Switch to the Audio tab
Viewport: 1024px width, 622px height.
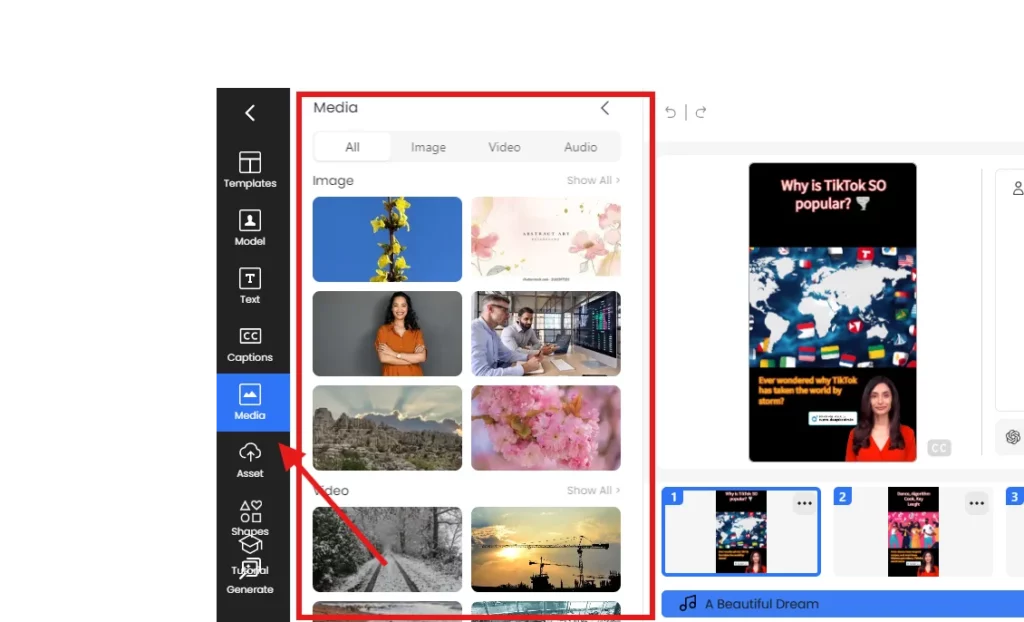[x=581, y=147]
